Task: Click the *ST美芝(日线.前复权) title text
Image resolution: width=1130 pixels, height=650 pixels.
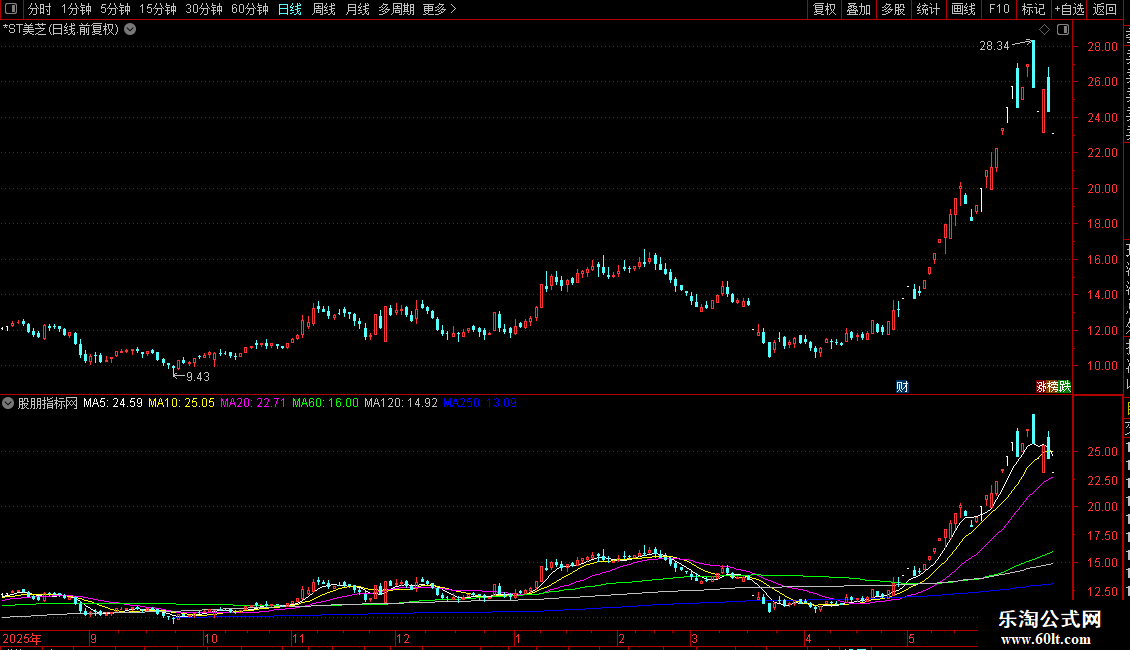Action: tap(61, 30)
